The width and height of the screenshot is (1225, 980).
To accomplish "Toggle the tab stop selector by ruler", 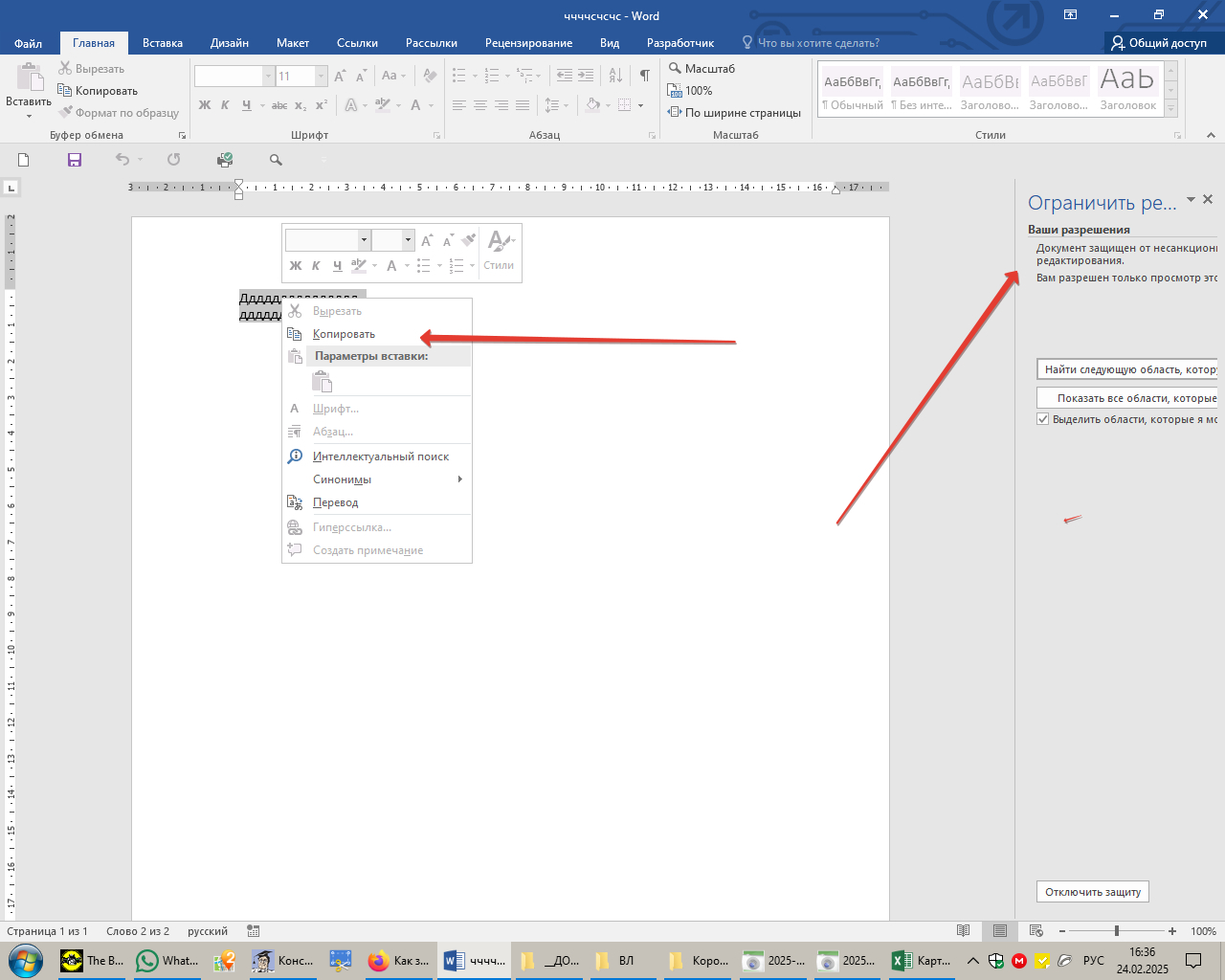I will (x=11, y=188).
